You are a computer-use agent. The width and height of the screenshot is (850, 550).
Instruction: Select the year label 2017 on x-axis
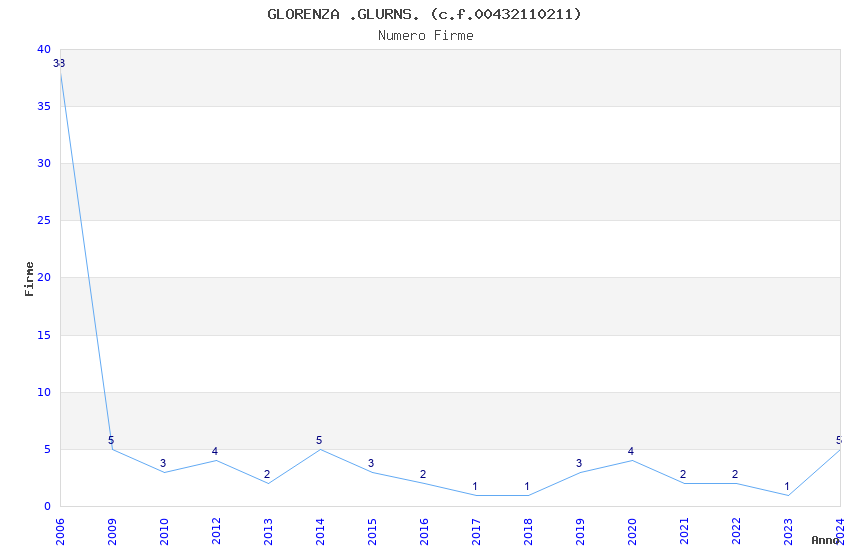(x=476, y=532)
